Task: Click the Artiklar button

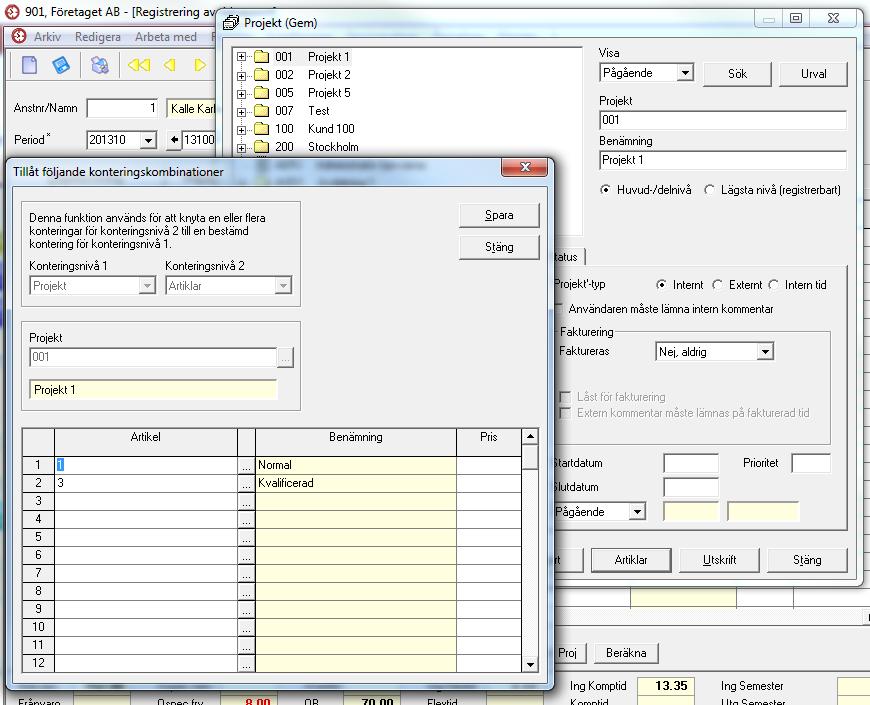Action: pyautogui.click(x=631, y=560)
